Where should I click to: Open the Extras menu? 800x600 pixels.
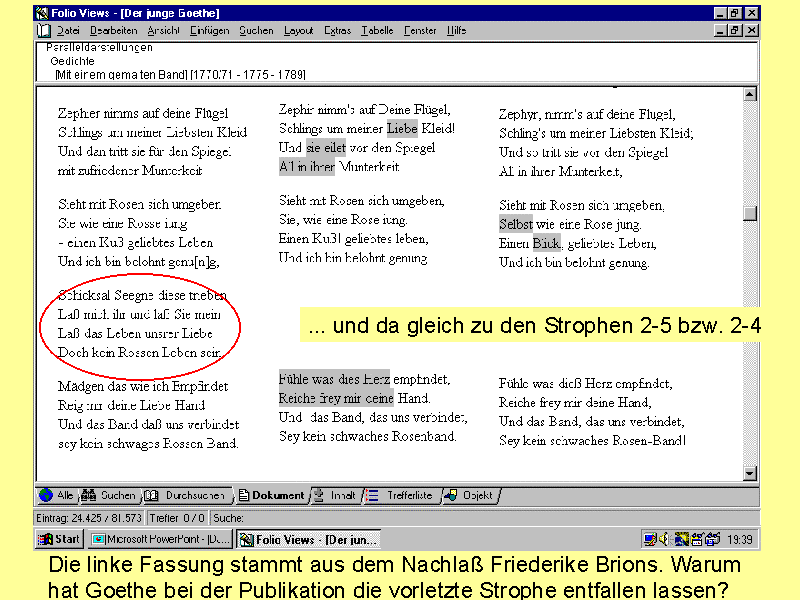[338, 31]
